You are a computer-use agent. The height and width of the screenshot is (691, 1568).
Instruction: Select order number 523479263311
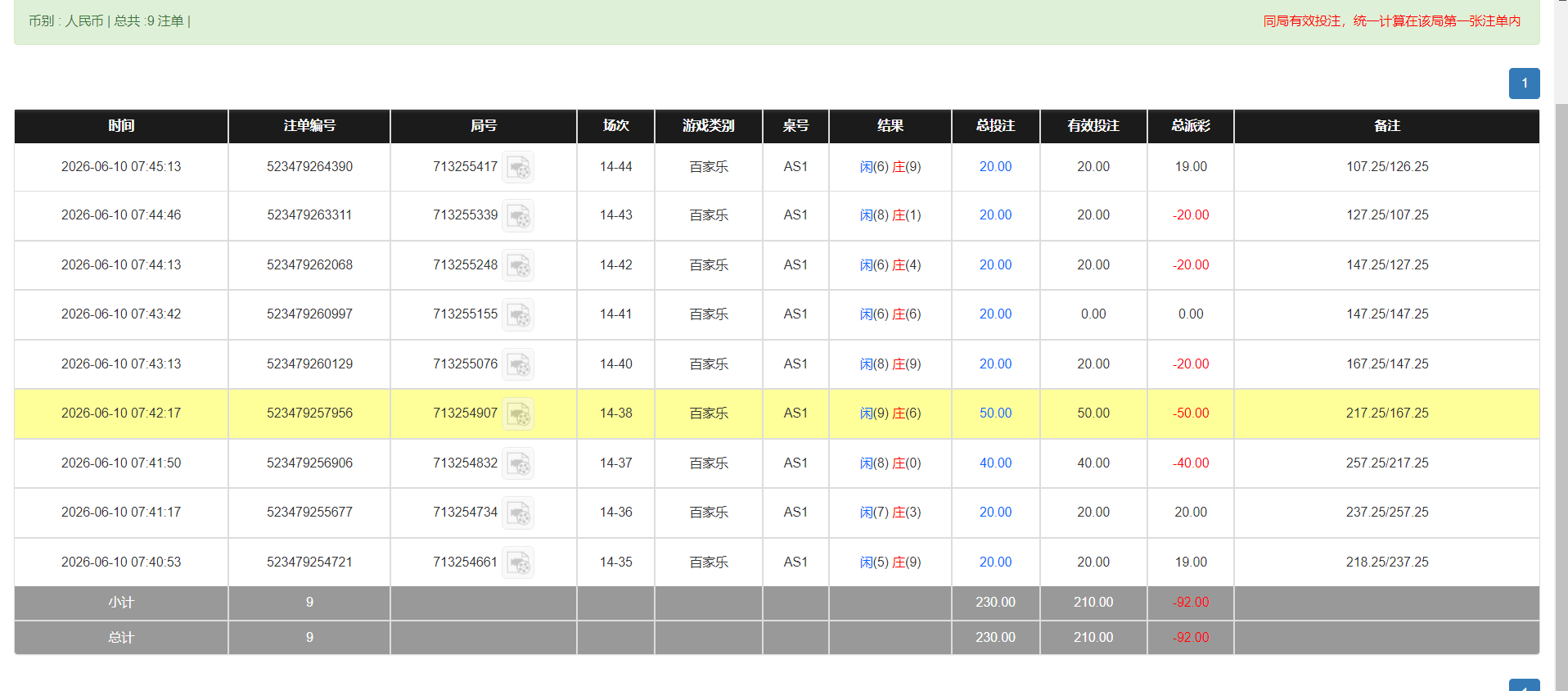point(309,215)
